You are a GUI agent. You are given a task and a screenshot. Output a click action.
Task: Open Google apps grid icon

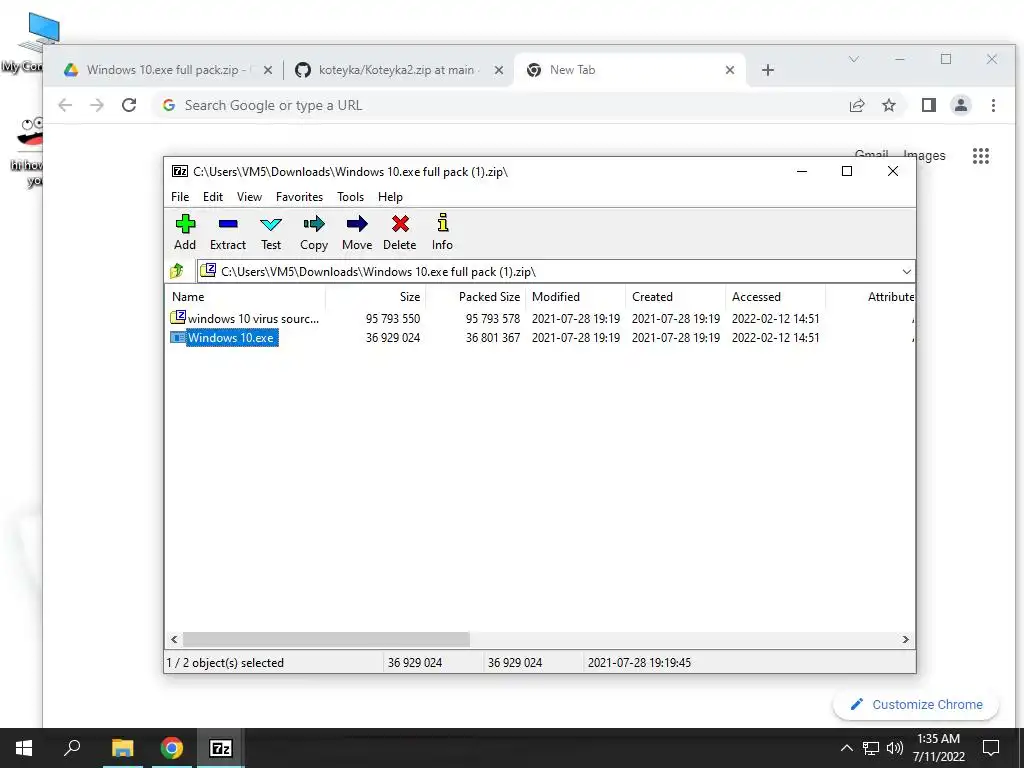[981, 155]
